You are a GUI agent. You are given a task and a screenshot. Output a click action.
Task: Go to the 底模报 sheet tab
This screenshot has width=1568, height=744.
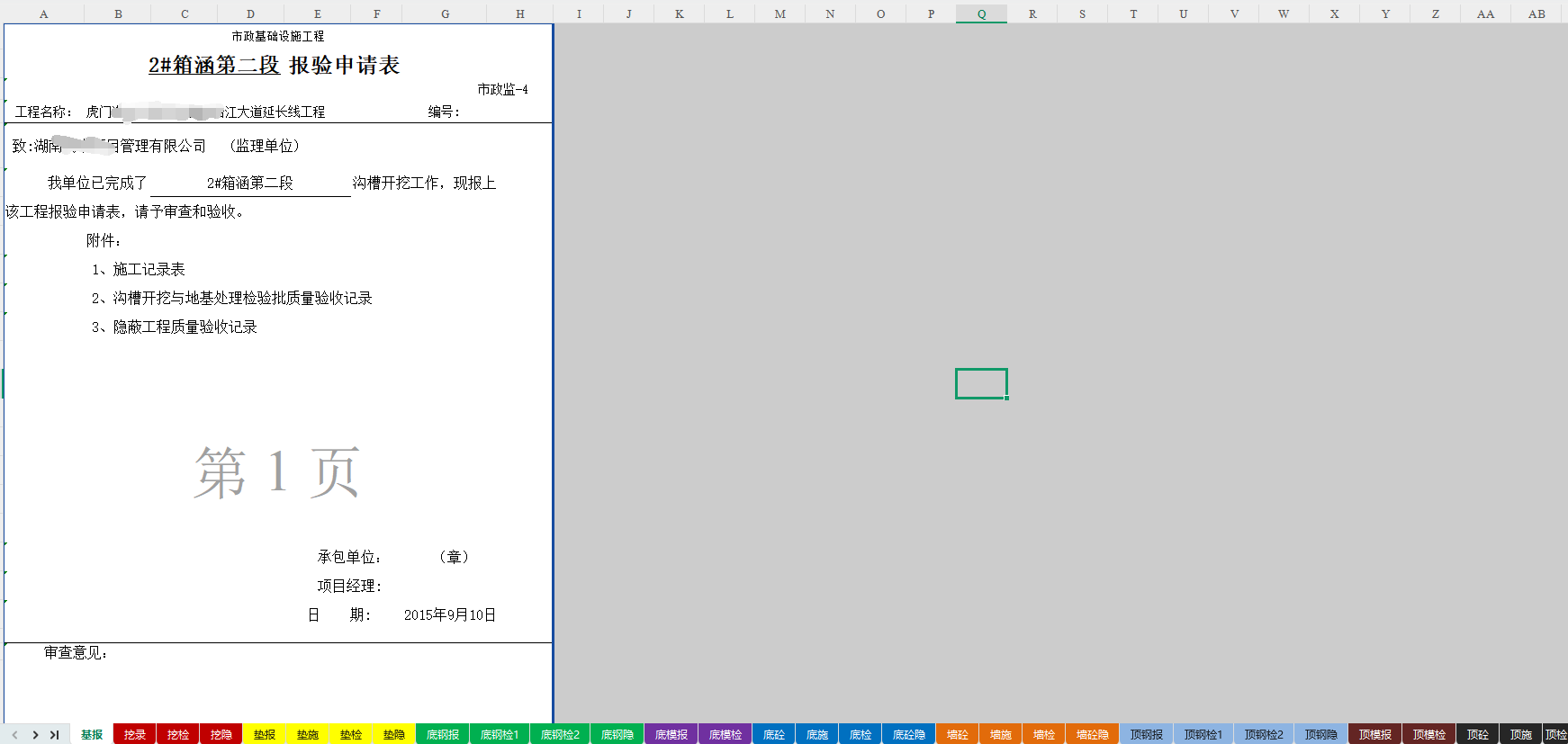click(x=671, y=735)
